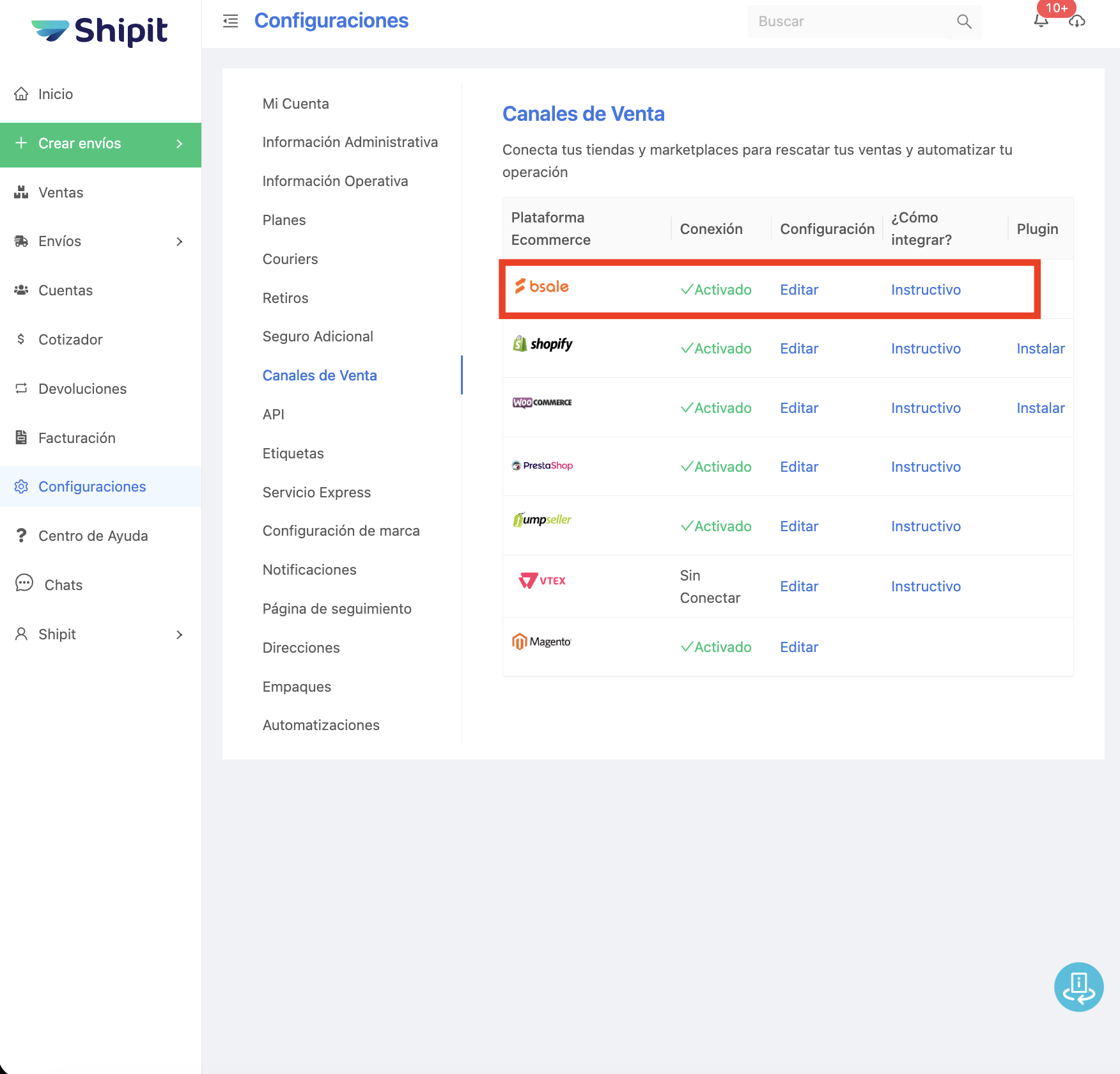This screenshot has width=1120, height=1074.
Task: Open Automatizaciones settings section
Action: coord(321,725)
